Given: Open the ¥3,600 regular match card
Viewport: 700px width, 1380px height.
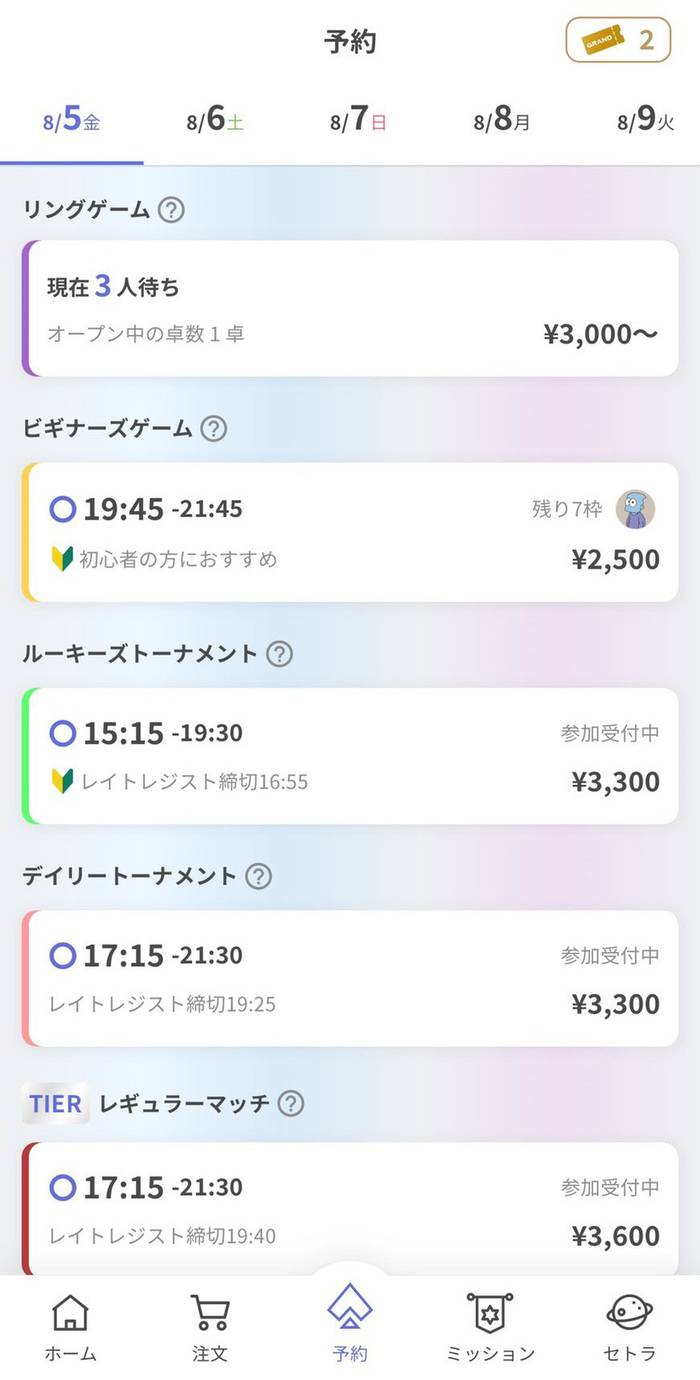Looking at the screenshot, I should 350,1210.
